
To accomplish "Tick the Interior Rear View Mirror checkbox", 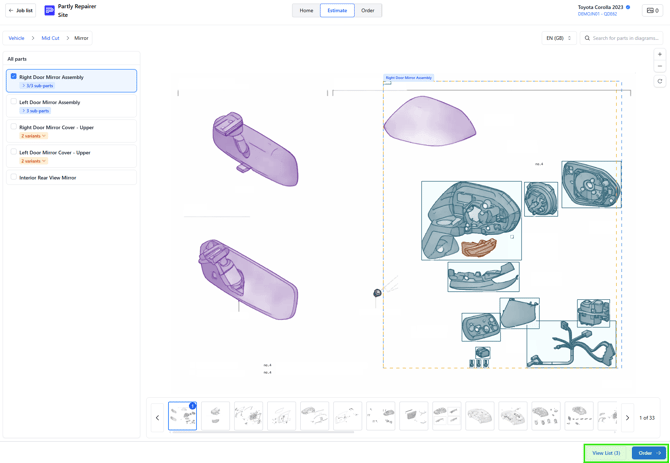I will click(x=14, y=177).
